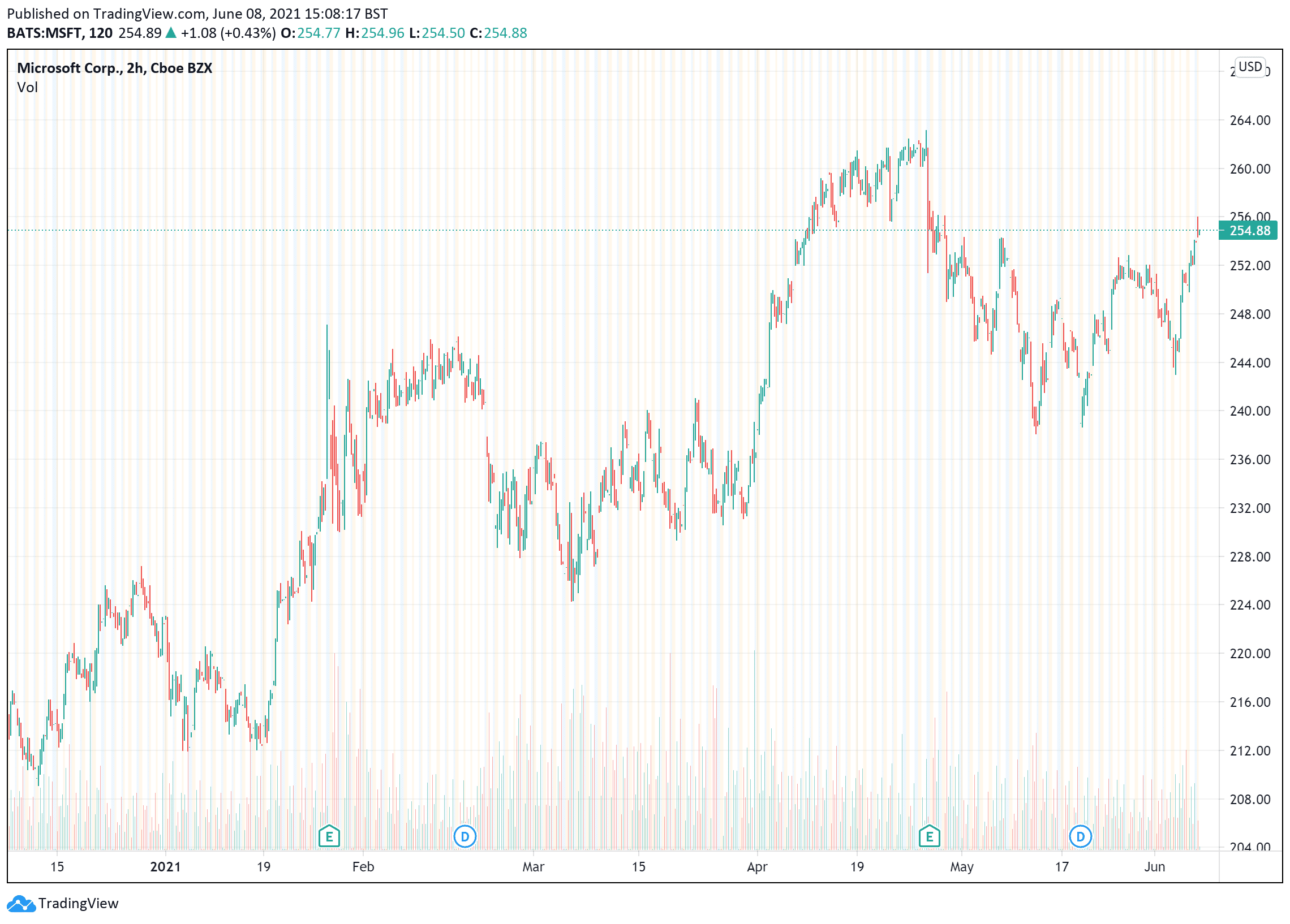Screen dimensions: 1290x924
Task: Click the green 254.88 current price label
Action: click(1248, 231)
